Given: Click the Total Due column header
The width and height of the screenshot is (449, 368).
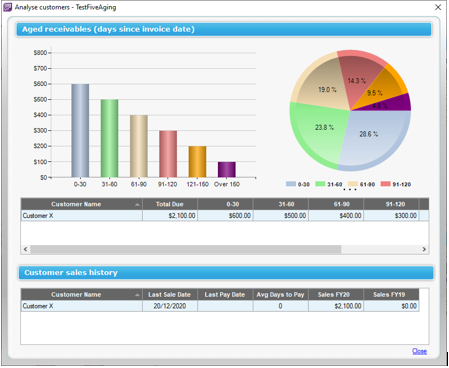Looking at the screenshot, I should (170, 204).
